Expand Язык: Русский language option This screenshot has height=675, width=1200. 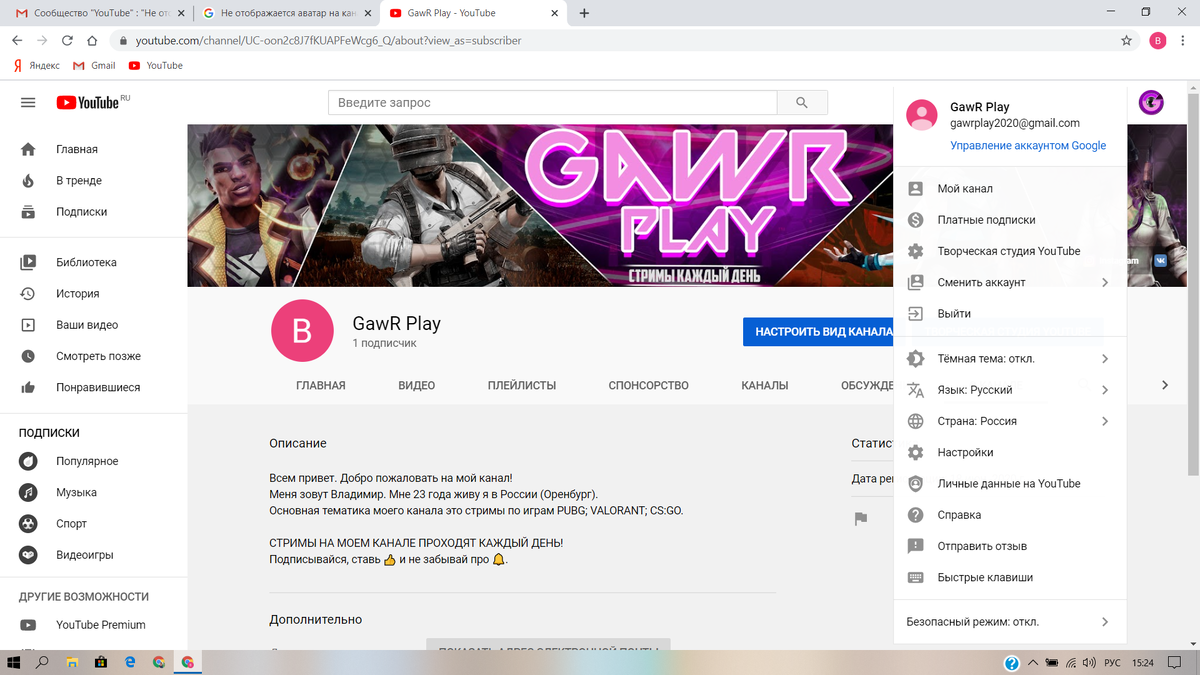(1104, 390)
